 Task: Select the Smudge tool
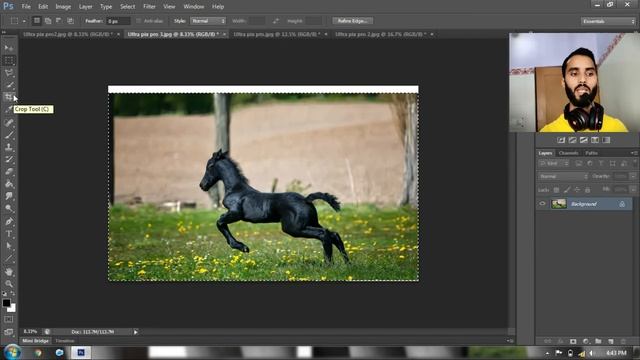[x=9, y=196]
